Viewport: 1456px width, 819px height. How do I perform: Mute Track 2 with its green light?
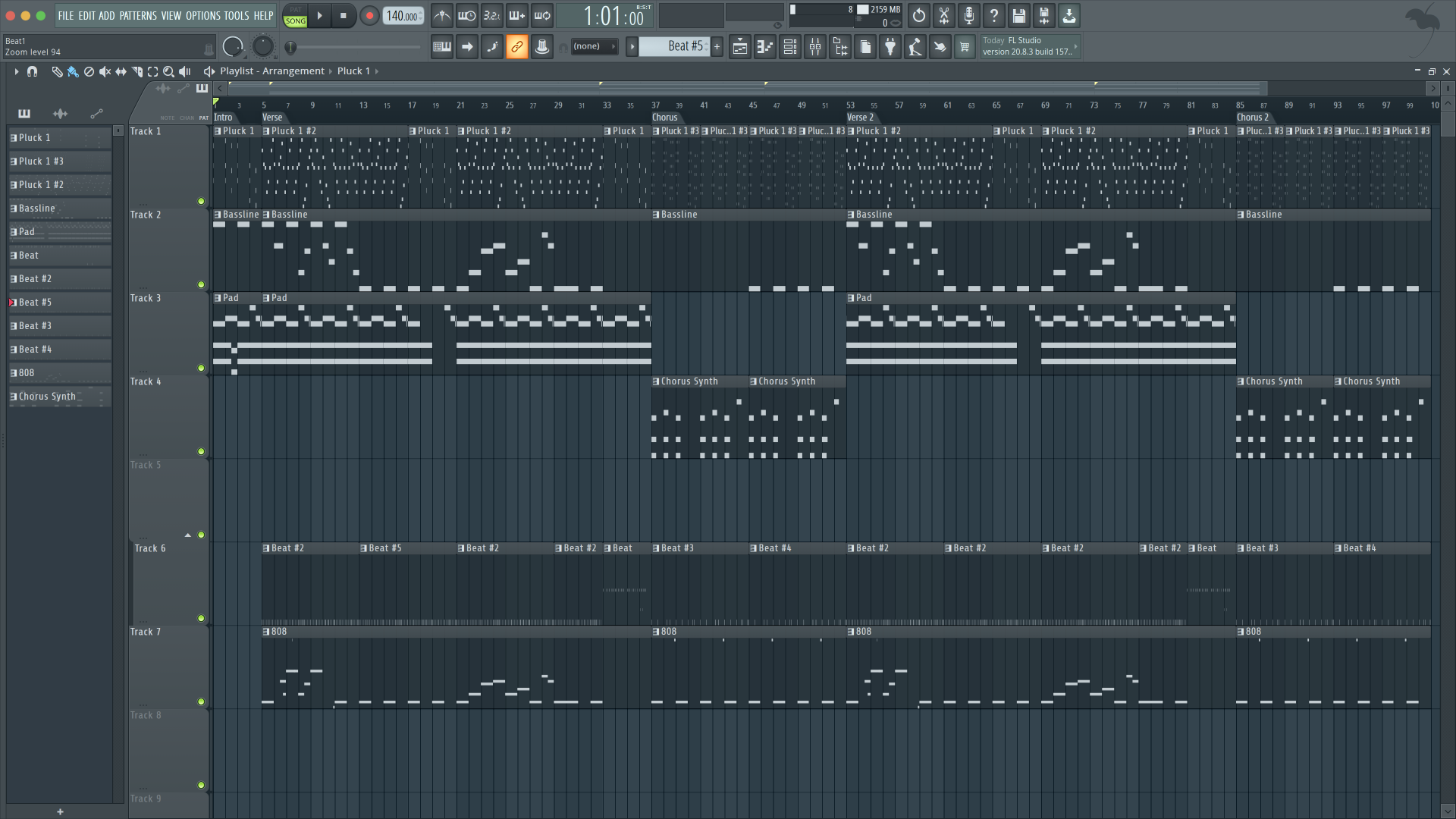[201, 285]
